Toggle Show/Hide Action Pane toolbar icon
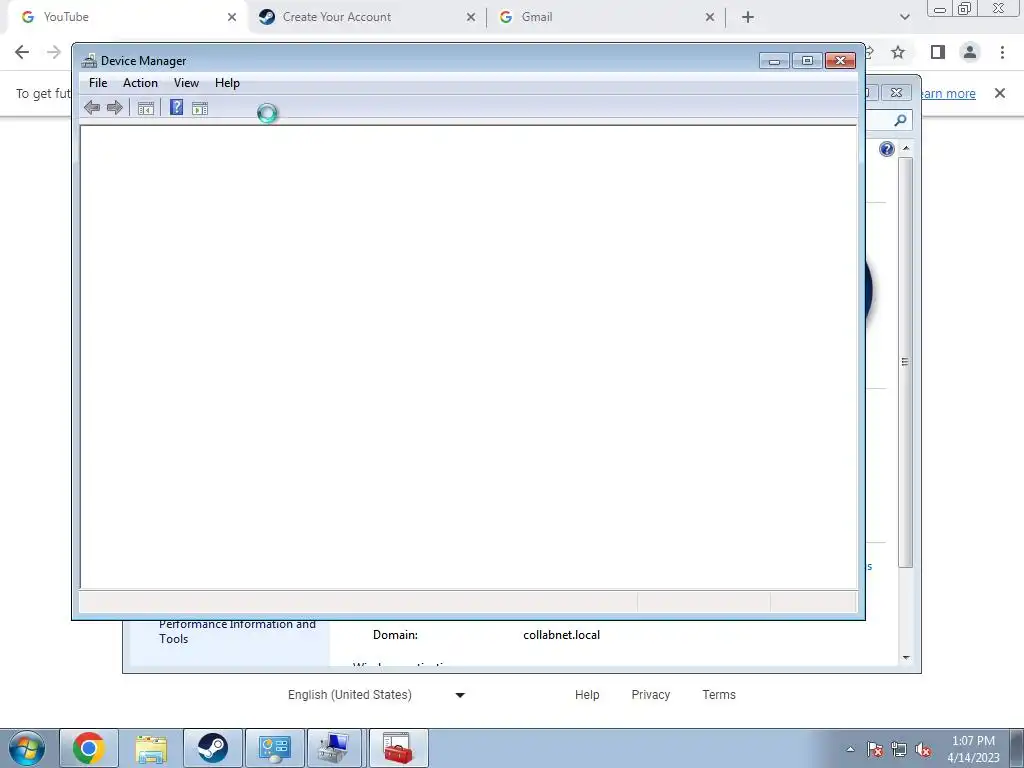Screen dimensions: 1024x768 (x=200, y=108)
